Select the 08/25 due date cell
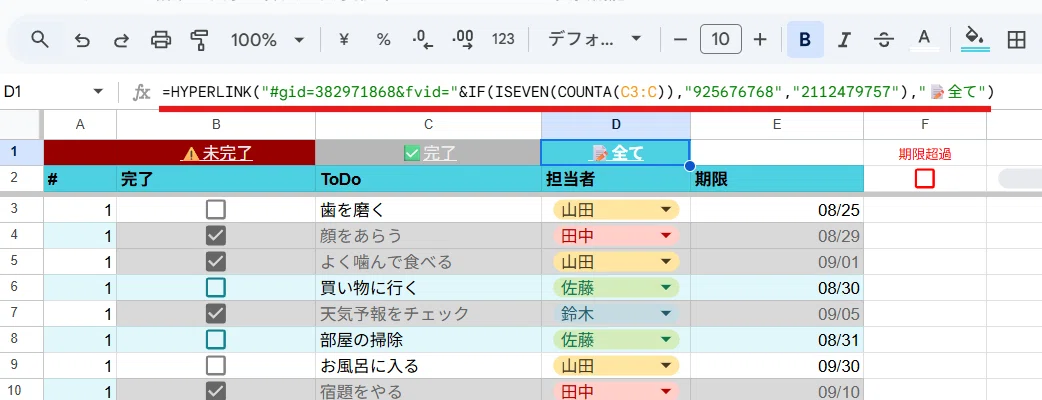This screenshot has width=1042, height=400. pyautogui.click(x=777, y=211)
